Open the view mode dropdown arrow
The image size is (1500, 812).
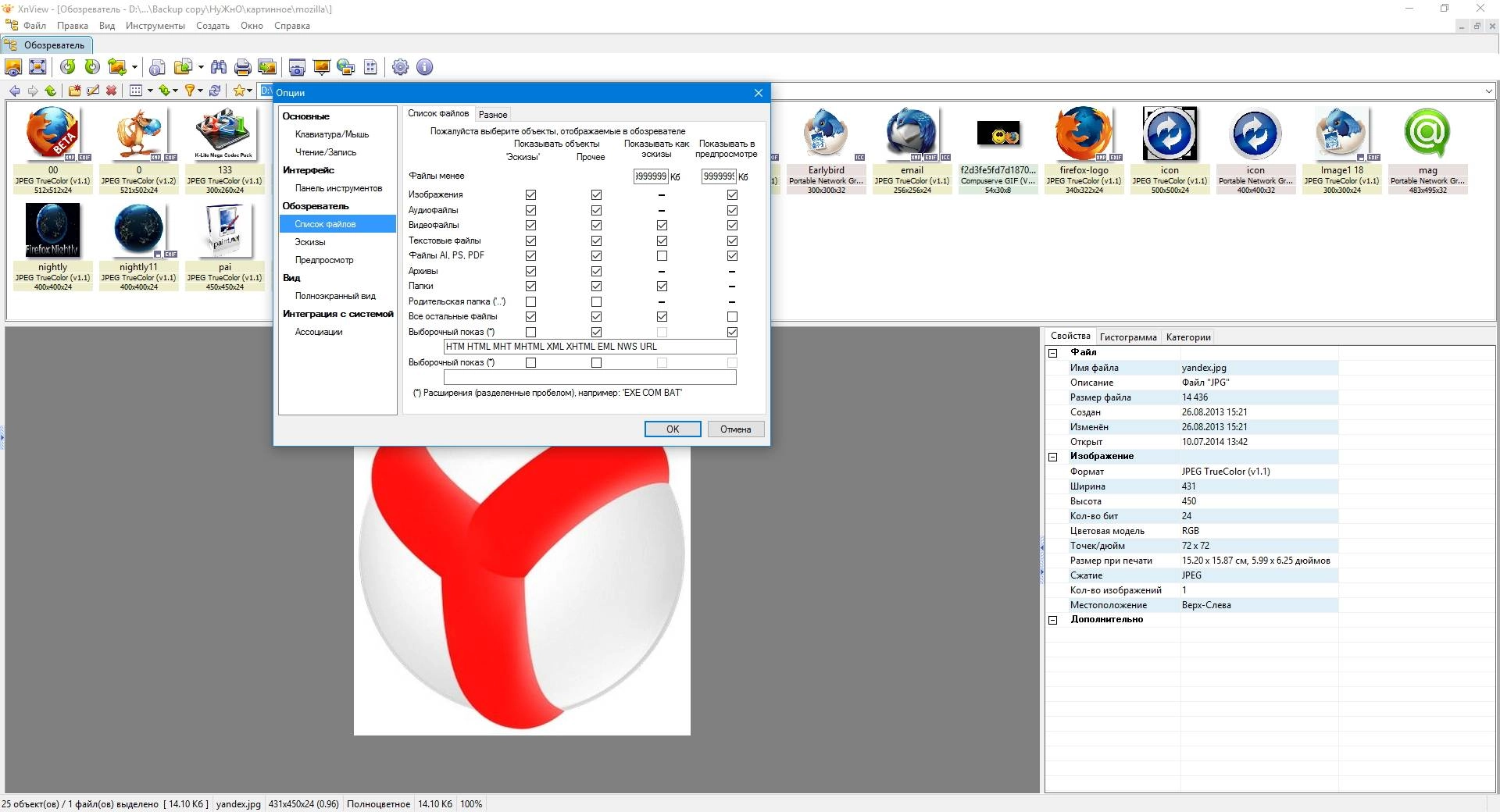(150, 91)
